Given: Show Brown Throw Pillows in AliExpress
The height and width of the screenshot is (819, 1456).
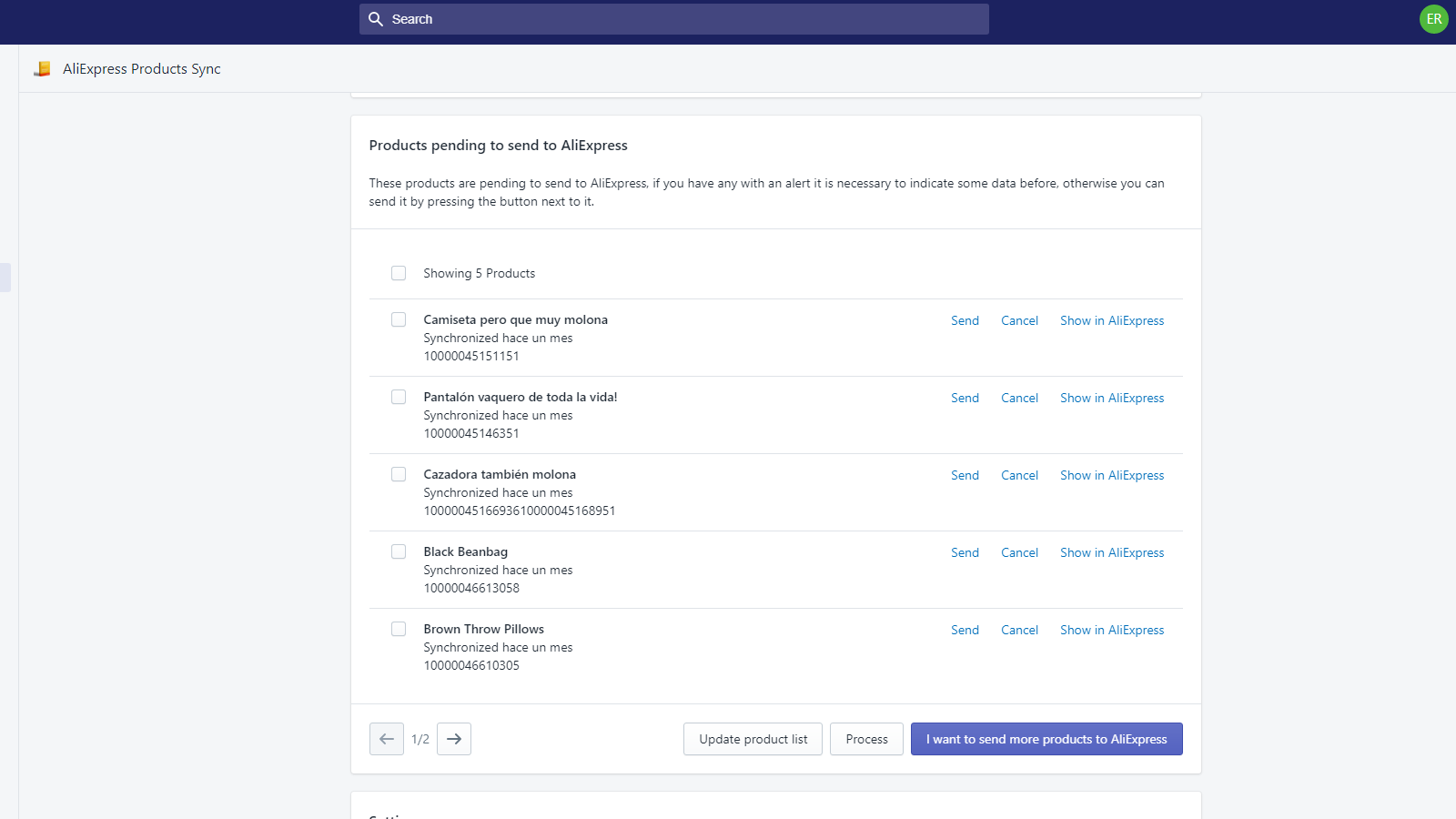Looking at the screenshot, I should pyautogui.click(x=1112, y=630).
